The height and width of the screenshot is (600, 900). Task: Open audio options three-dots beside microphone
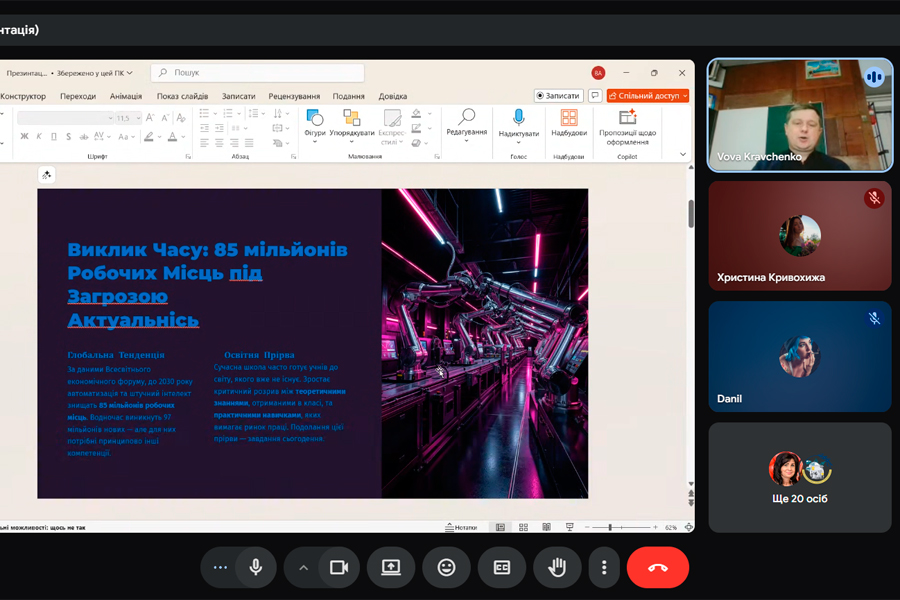[x=220, y=567]
